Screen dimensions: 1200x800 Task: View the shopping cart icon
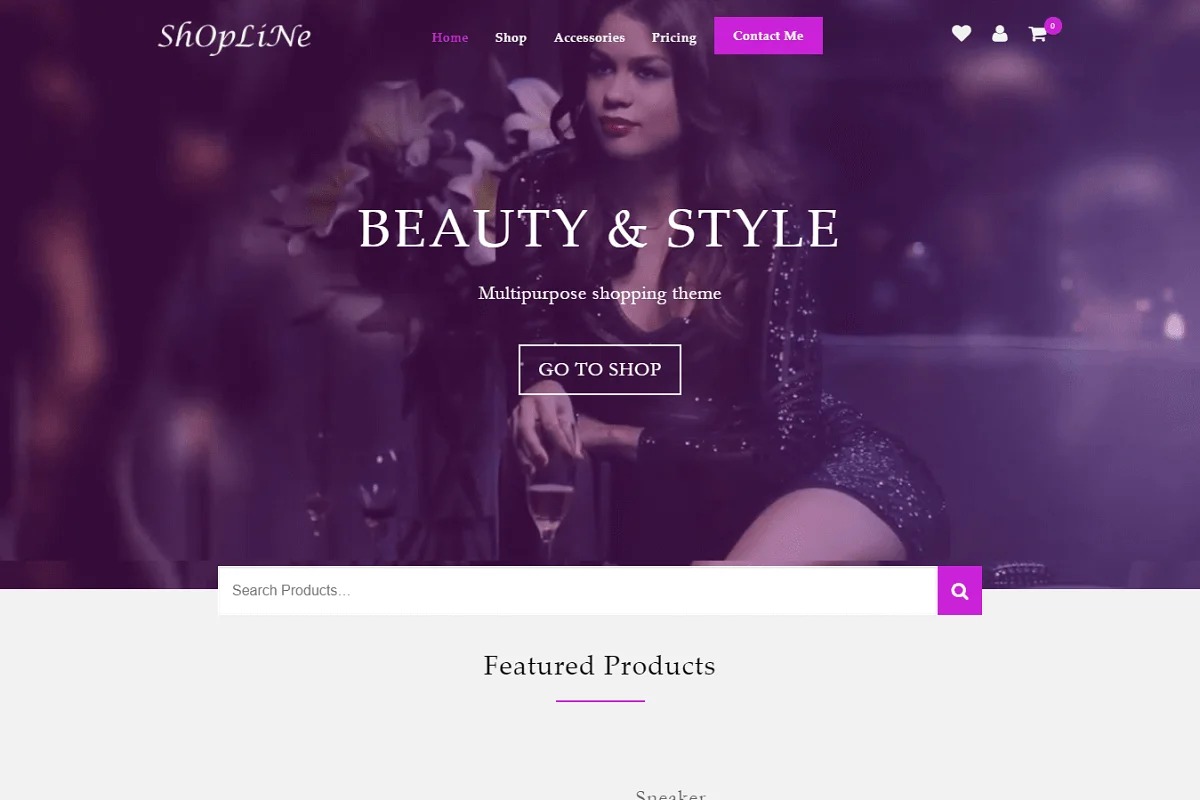[x=1037, y=35]
